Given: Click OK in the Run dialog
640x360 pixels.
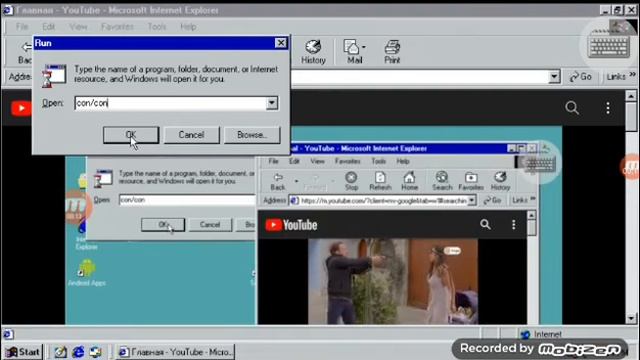Looking at the screenshot, I should pos(131,135).
